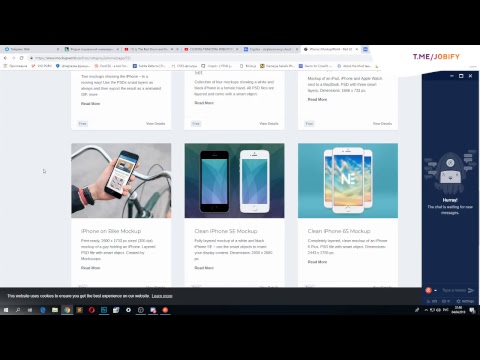Image resolution: width=480 pixels, height=360 pixels.
Task: Show hidden system tray icons
Action: [426, 310]
